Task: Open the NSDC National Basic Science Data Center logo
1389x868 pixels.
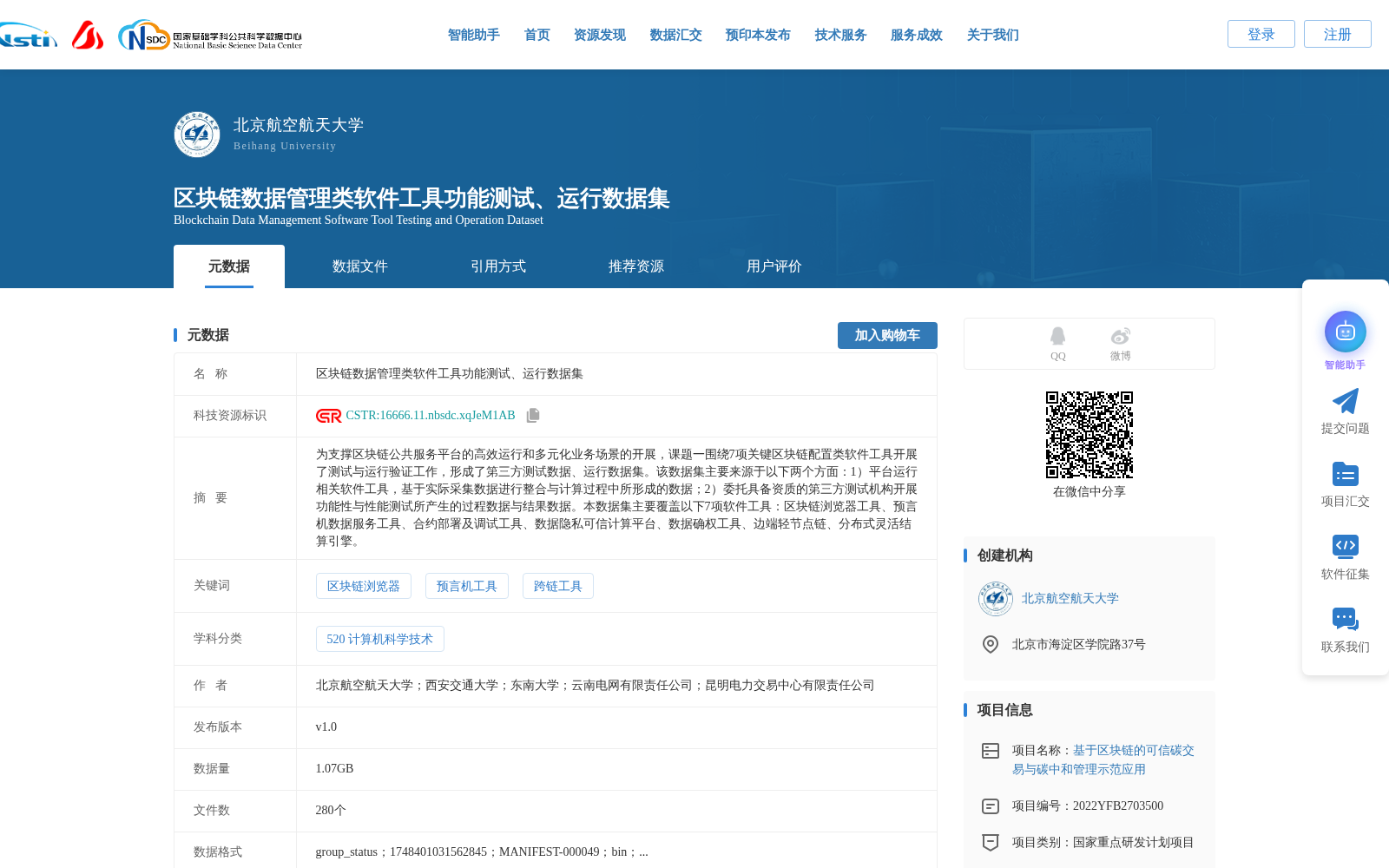Action: (210, 35)
